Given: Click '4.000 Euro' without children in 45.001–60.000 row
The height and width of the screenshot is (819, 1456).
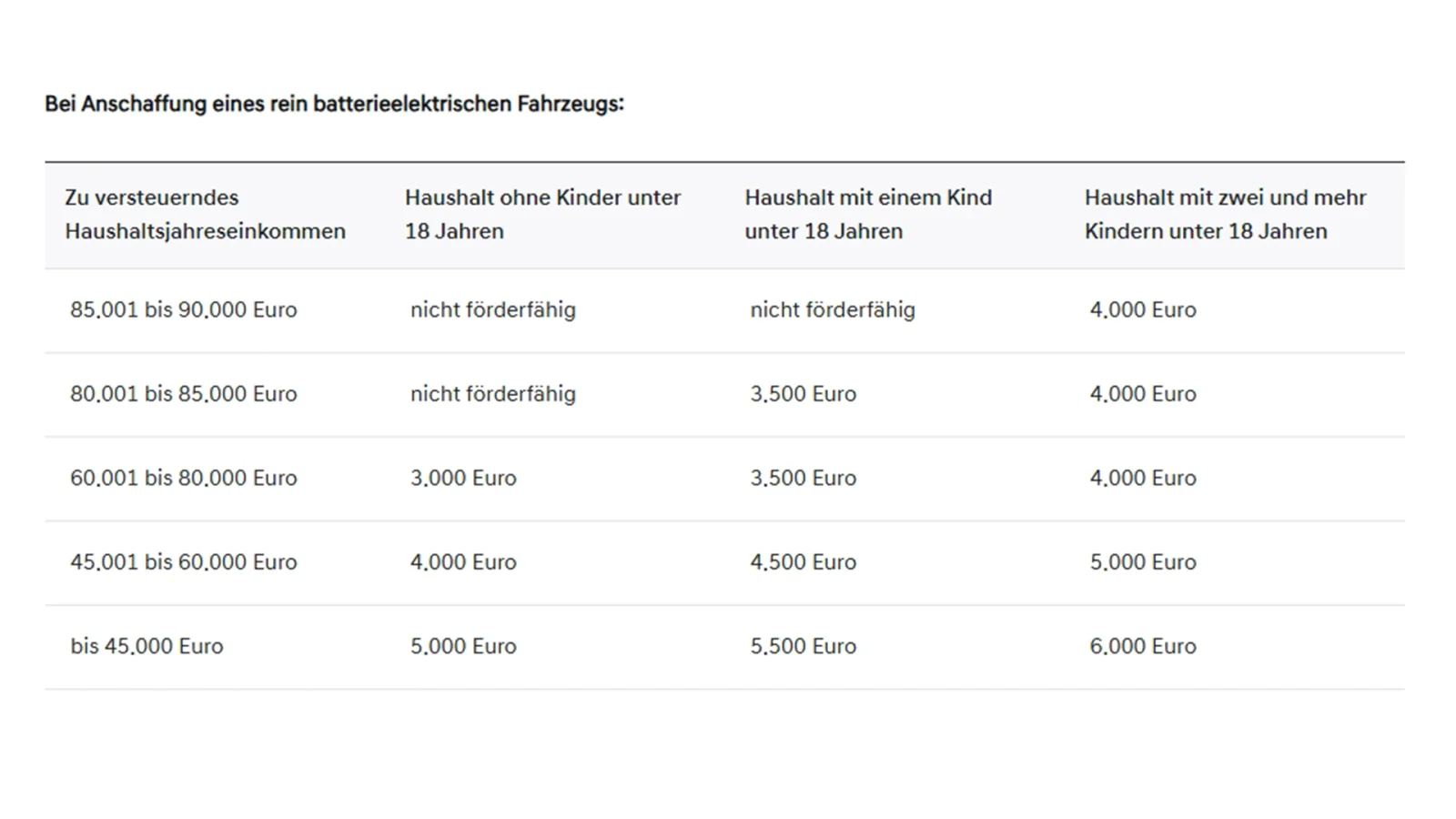Looking at the screenshot, I should pyautogui.click(x=463, y=562).
